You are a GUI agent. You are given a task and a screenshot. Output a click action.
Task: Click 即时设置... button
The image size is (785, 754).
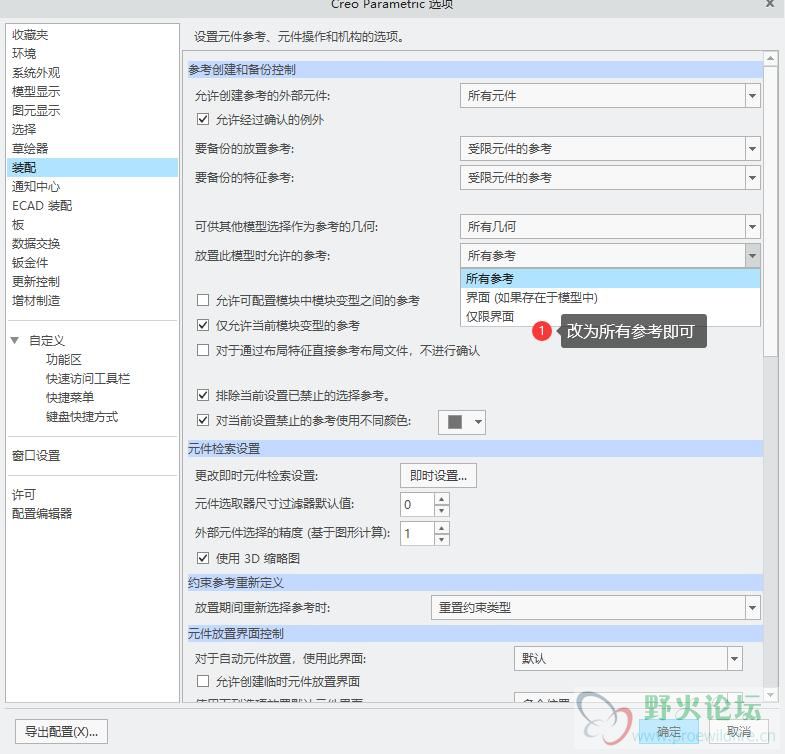(438, 476)
